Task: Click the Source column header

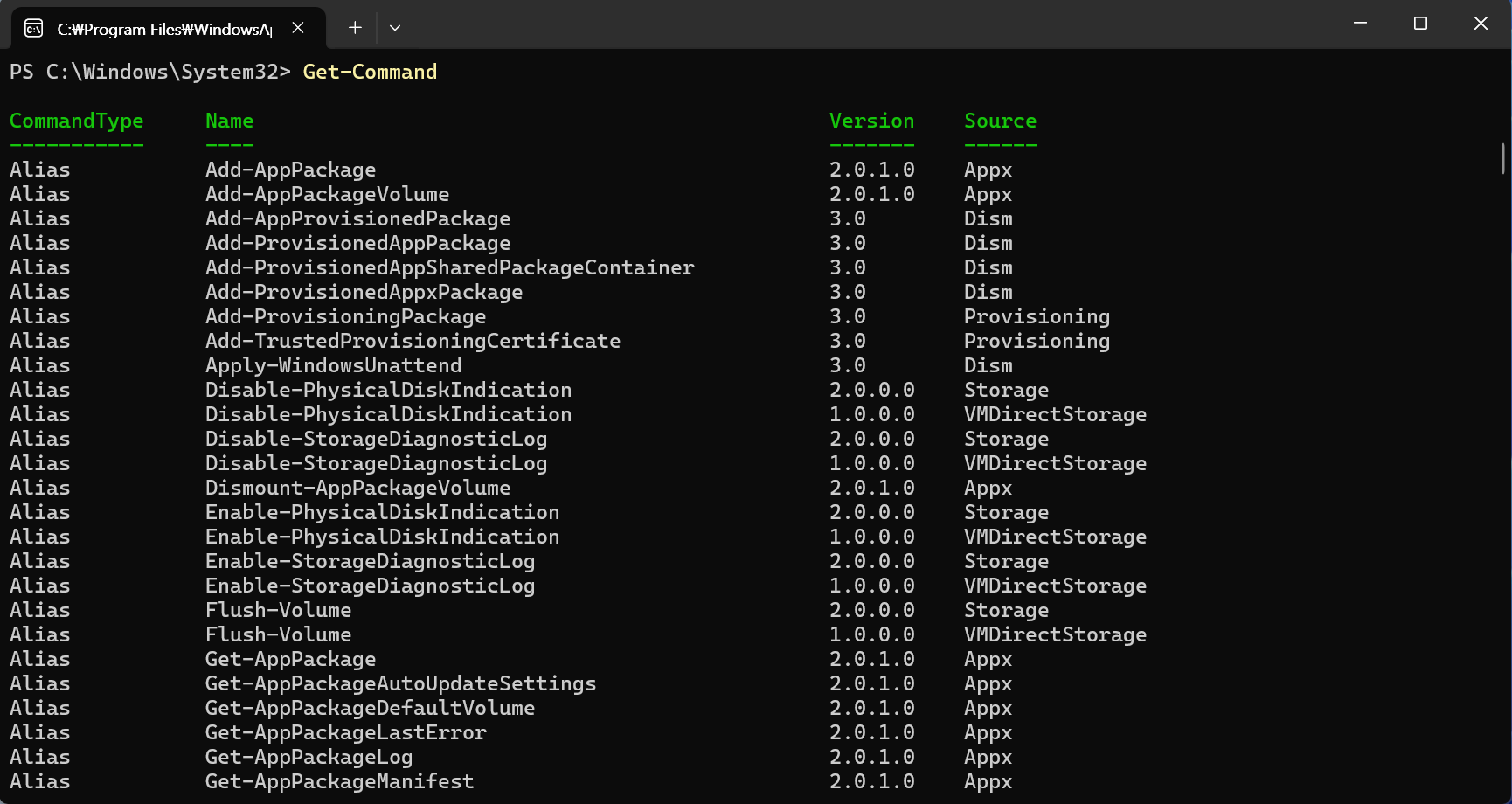Action: coord(1001,121)
